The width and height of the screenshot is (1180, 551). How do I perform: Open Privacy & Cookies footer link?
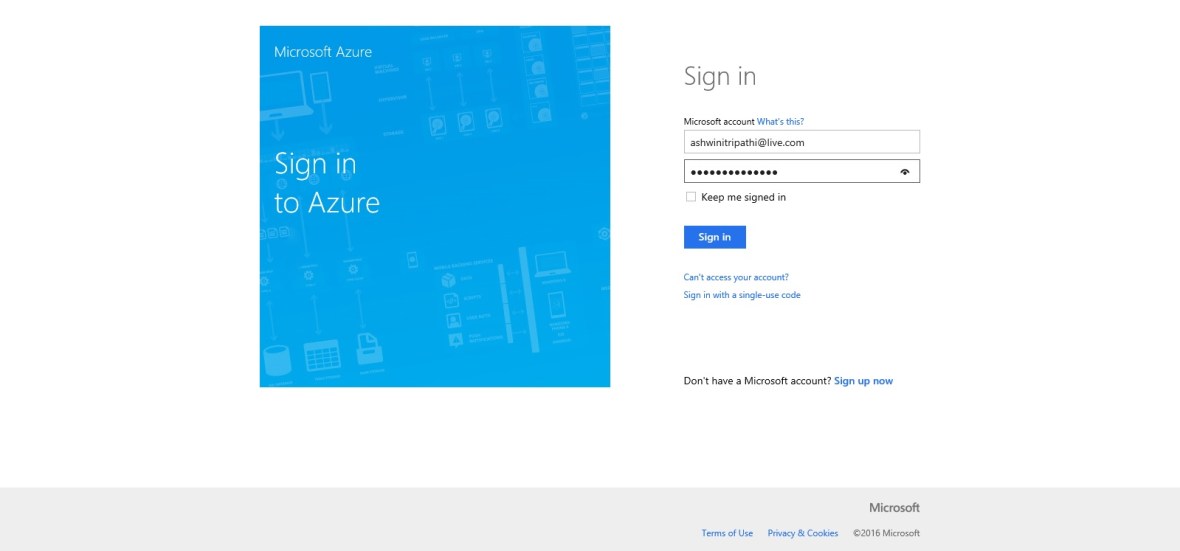(802, 533)
